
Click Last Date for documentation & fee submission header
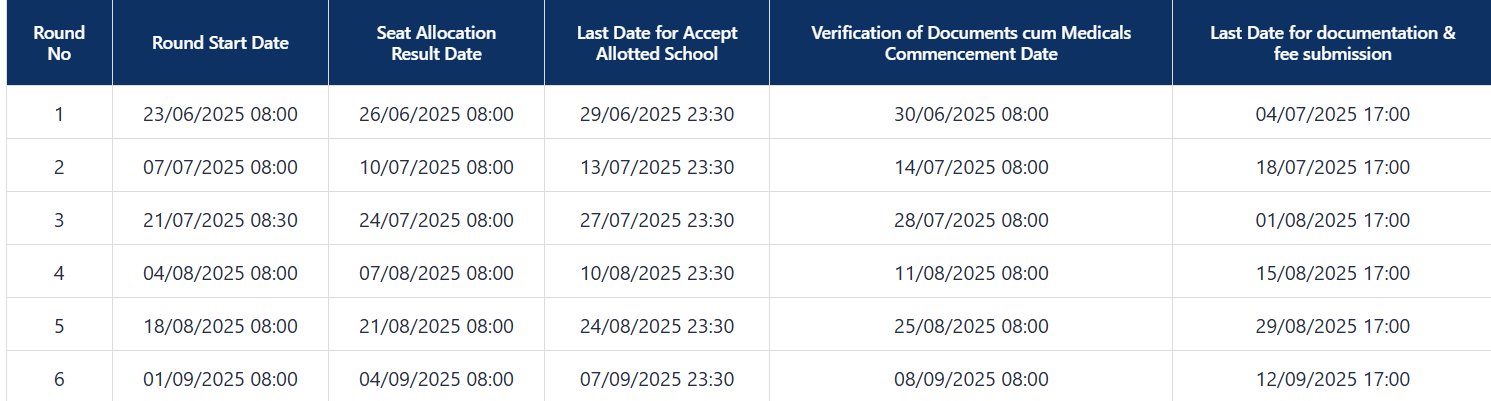coord(1332,43)
